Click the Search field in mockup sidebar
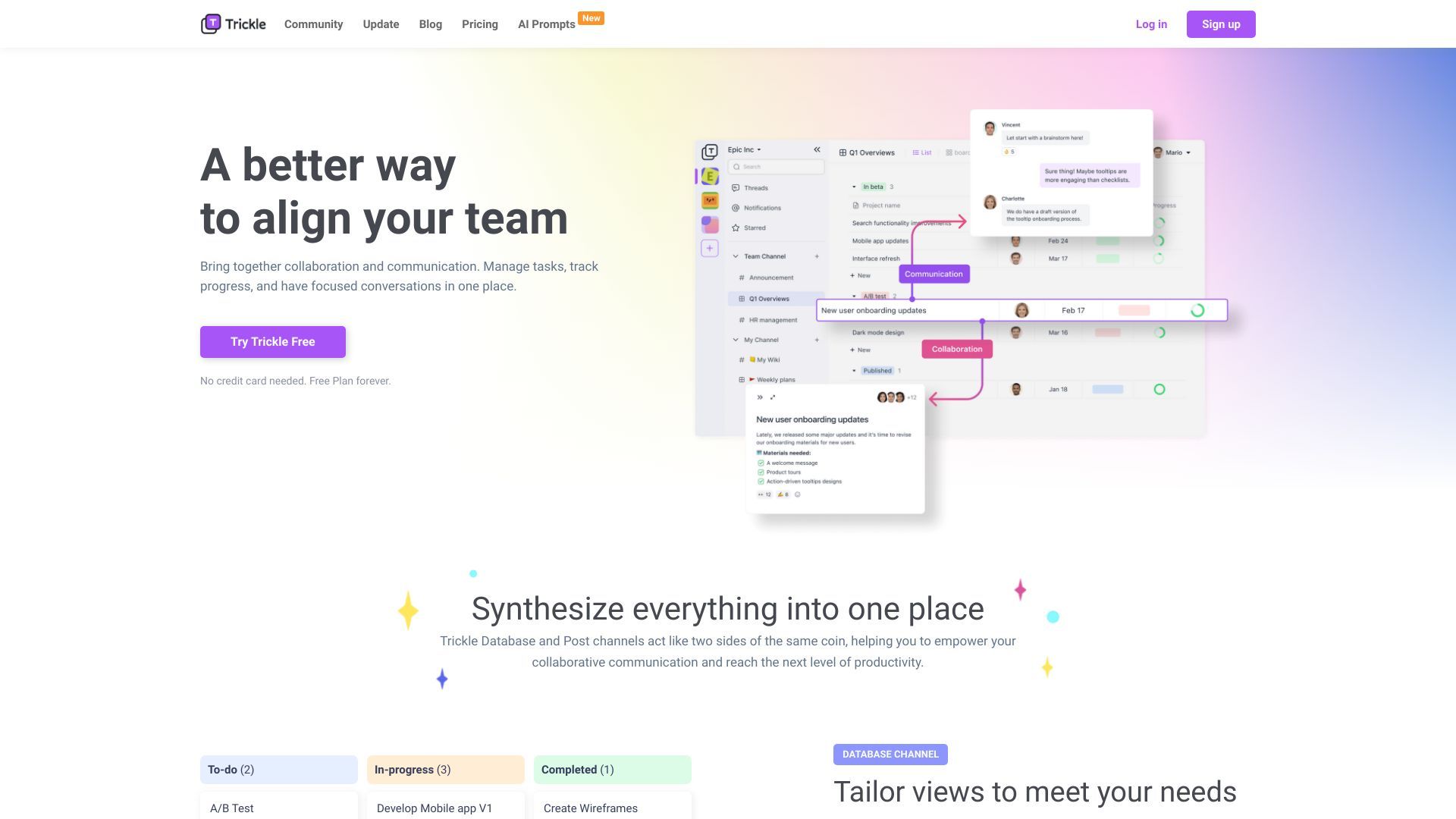1456x819 pixels. [776, 167]
